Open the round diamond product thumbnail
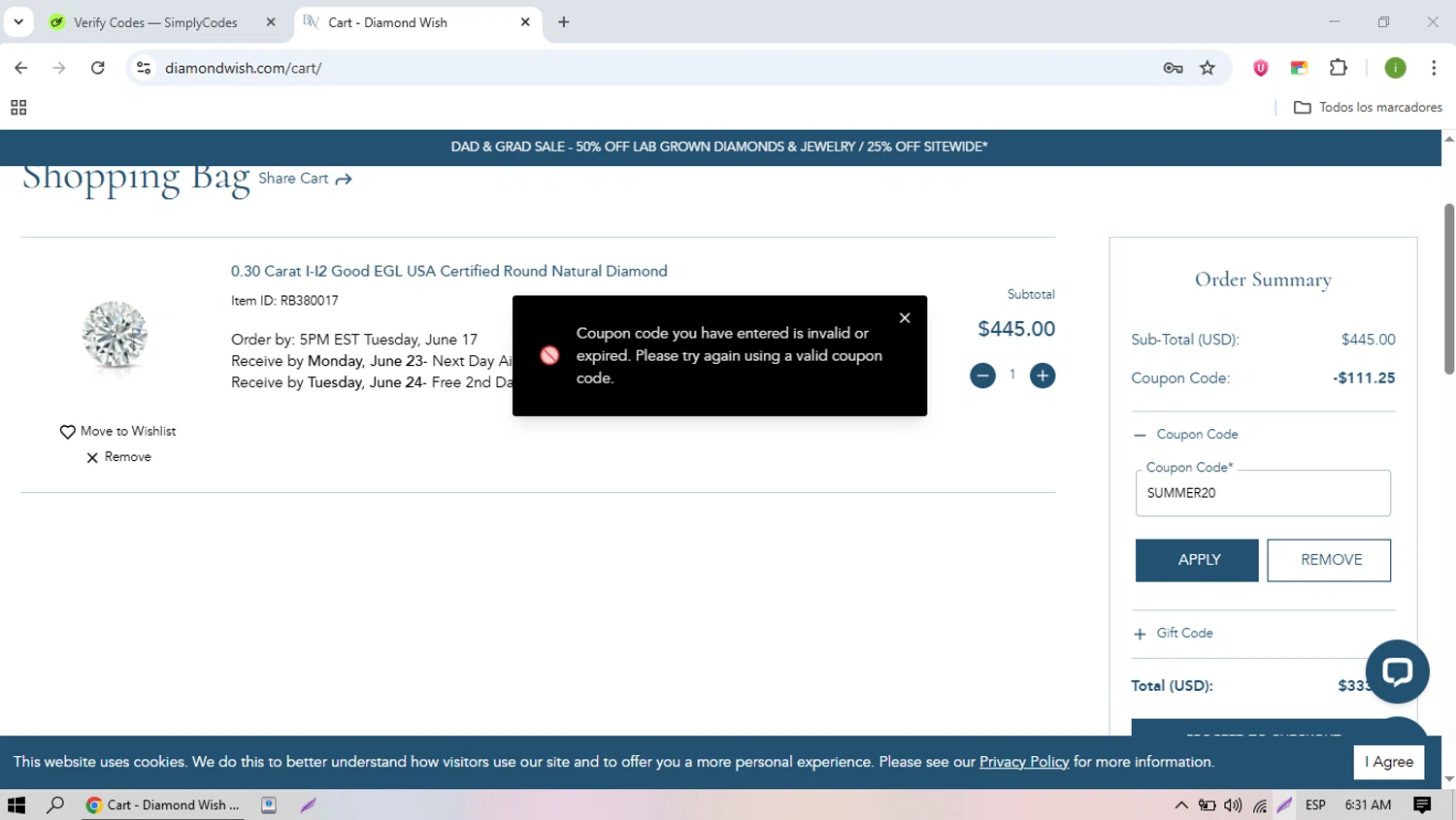Screen dimensions: 1456x820 (115, 337)
